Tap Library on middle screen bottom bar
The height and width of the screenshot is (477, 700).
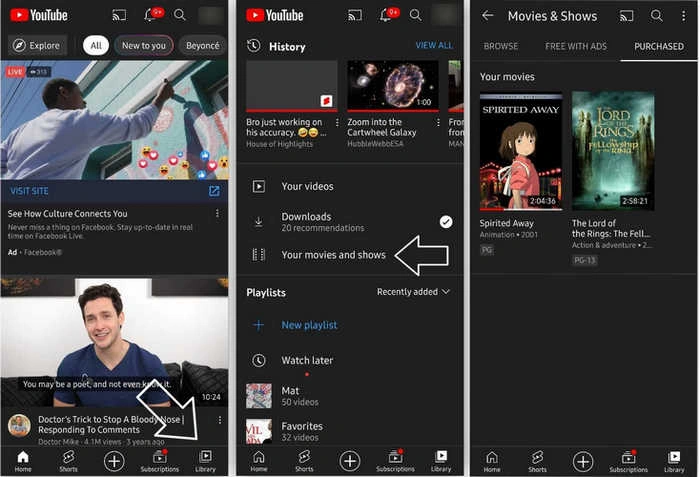(x=441, y=461)
